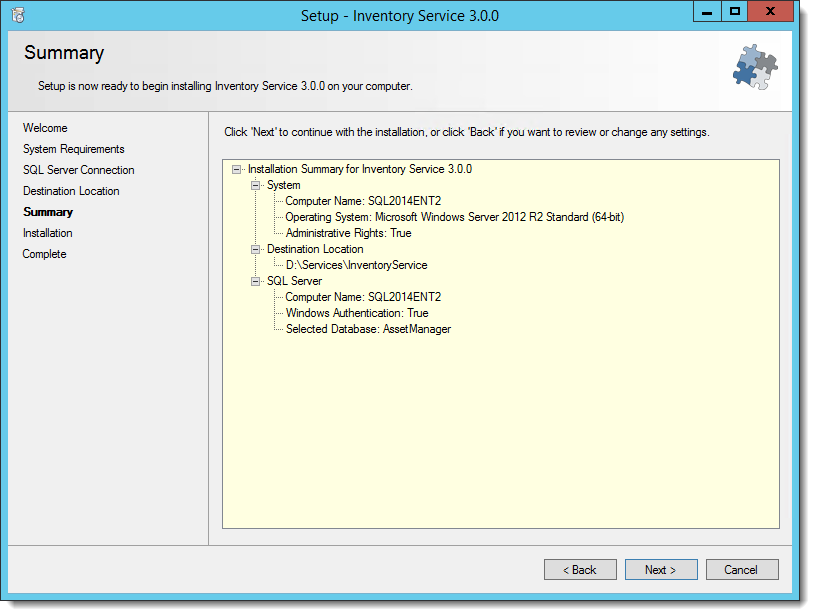
Task: Continue installation with the Next button
Action: pyautogui.click(x=661, y=570)
